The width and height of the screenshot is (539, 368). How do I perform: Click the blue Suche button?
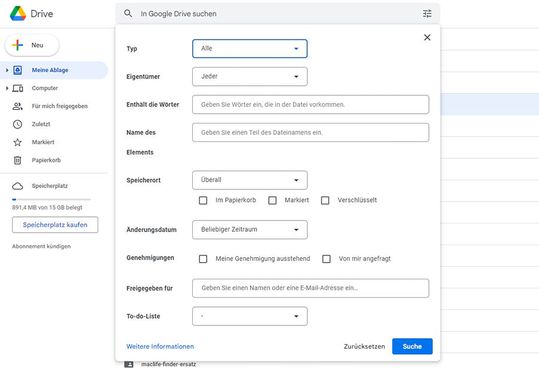coord(412,346)
